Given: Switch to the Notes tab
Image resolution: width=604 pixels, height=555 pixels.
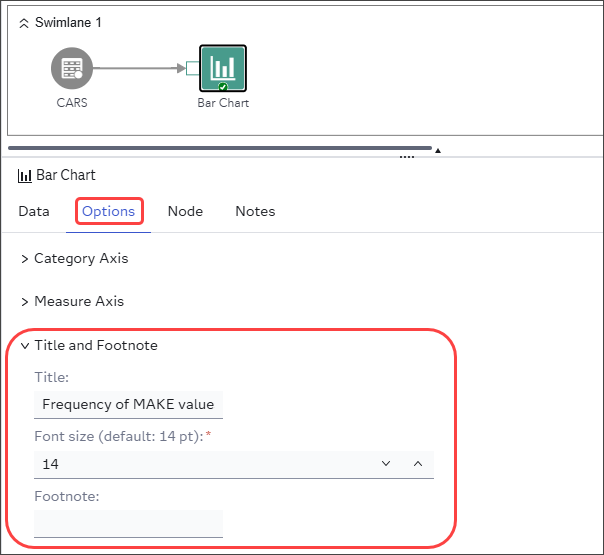Looking at the screenshot, I should click(x=255, y=211).
